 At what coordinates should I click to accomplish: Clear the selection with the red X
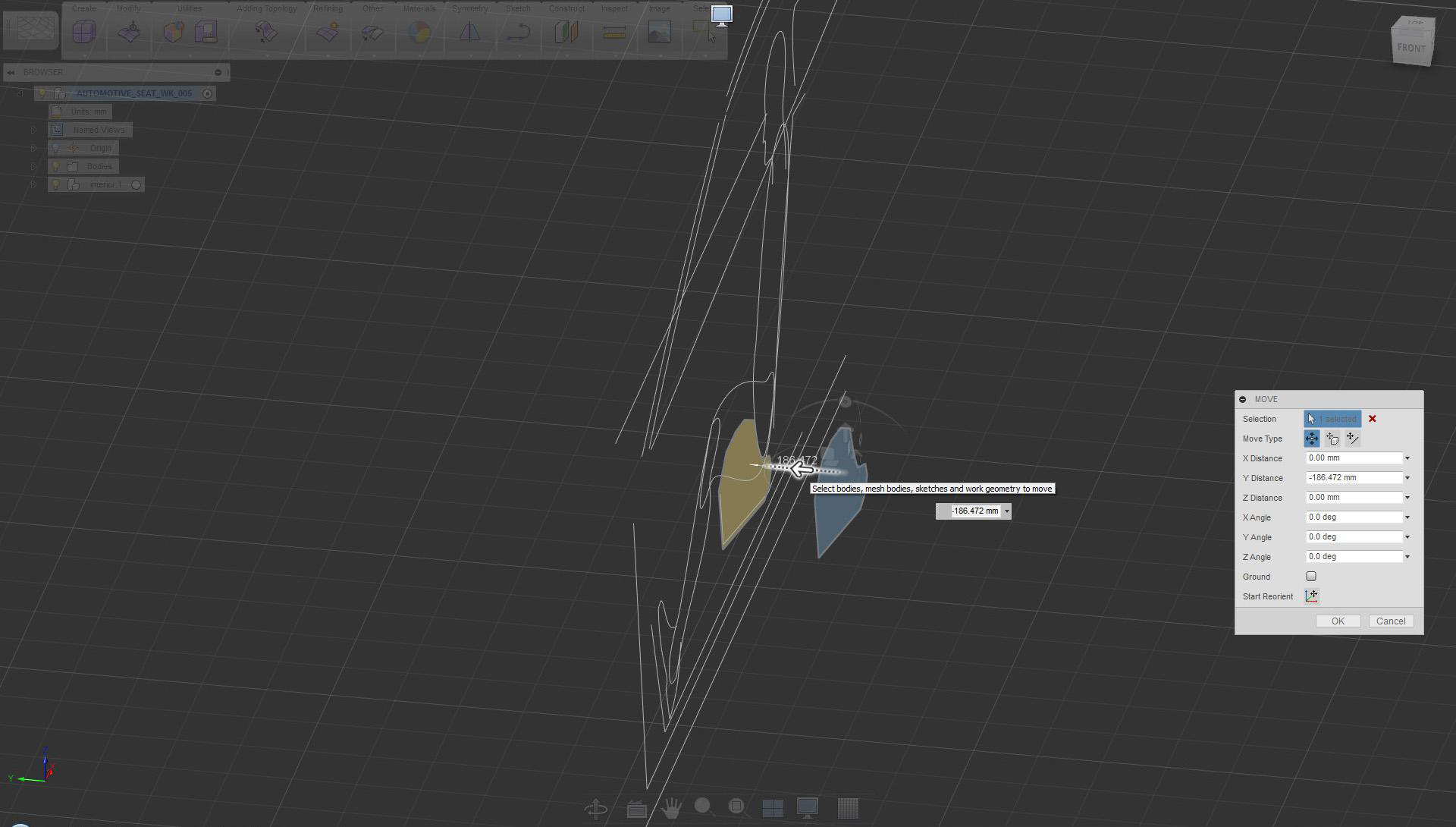click(1372, 419)
